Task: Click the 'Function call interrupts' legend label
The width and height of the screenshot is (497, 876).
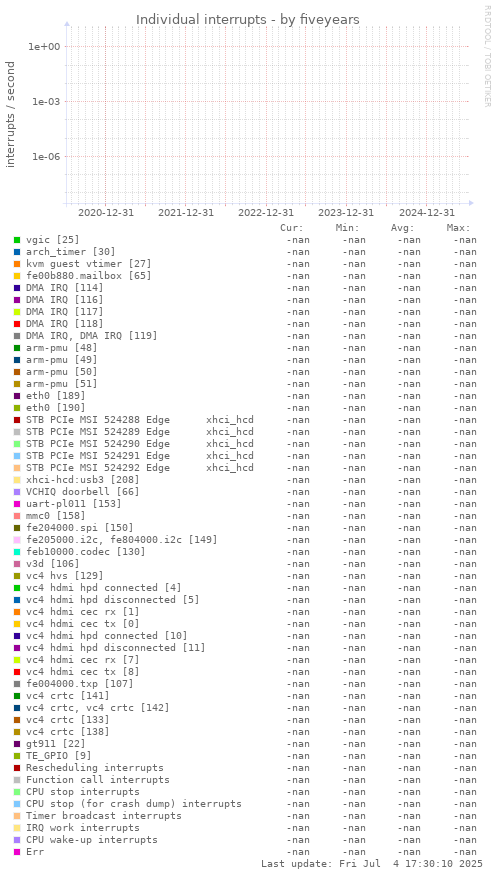Action: click(x=98, y=780)
